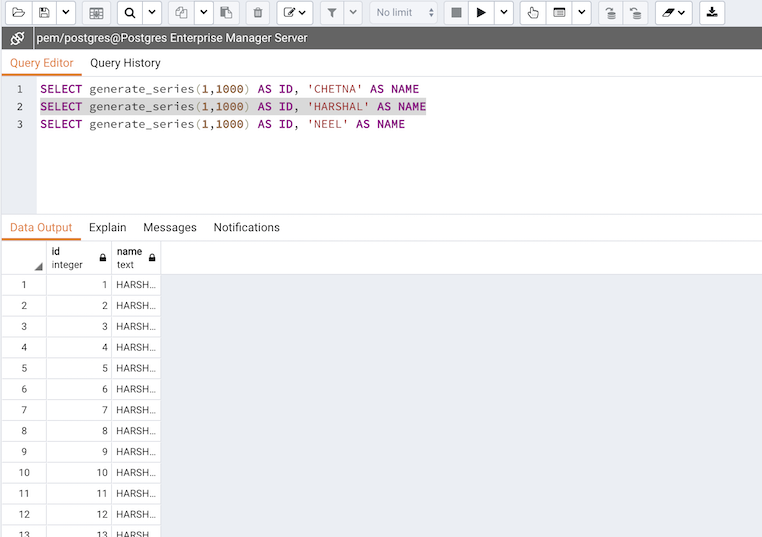762x537 pixels.
Task: Select row 10 via its row header
Action: (x=24, y=473)
